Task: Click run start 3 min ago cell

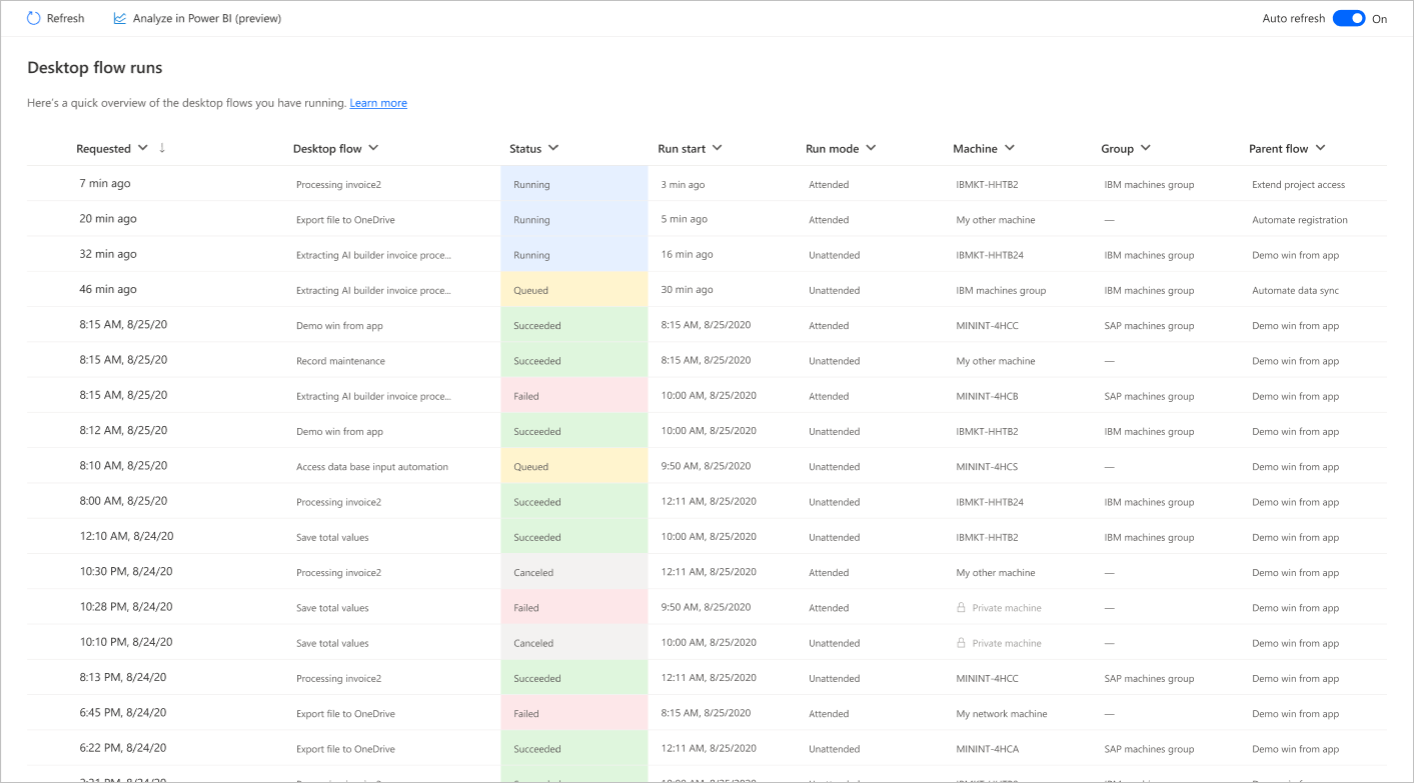Action: (682, 185)
